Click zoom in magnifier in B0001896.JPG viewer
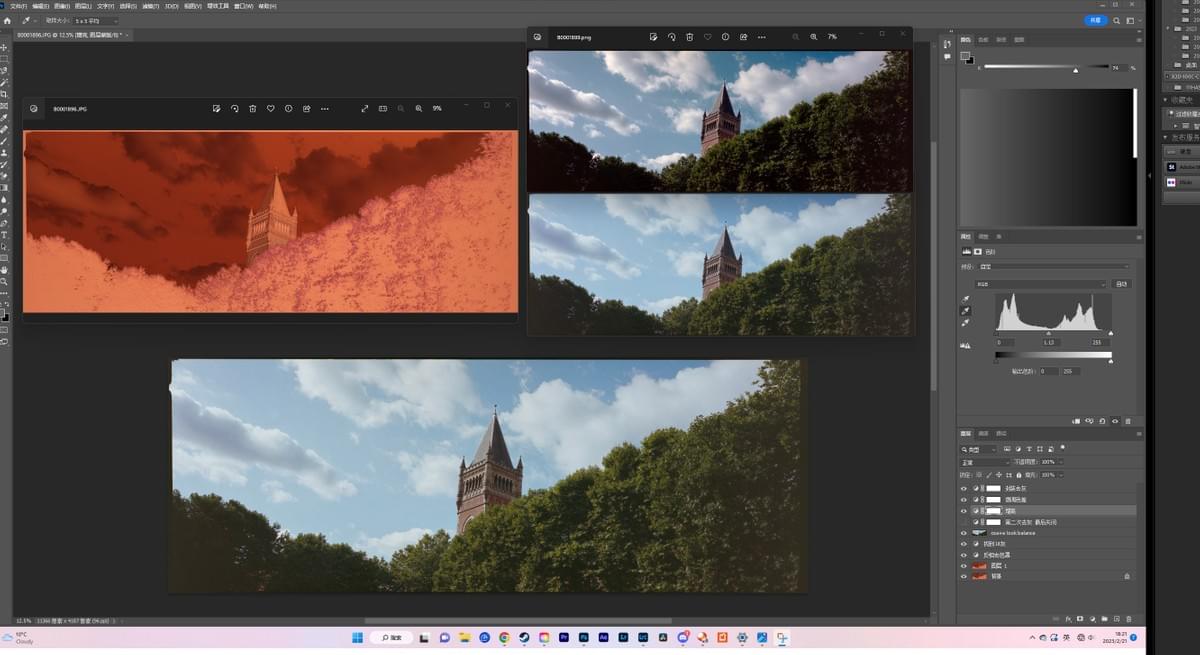Image resolution: width=1200 pixels, height=655 pixels. (419, 108)
